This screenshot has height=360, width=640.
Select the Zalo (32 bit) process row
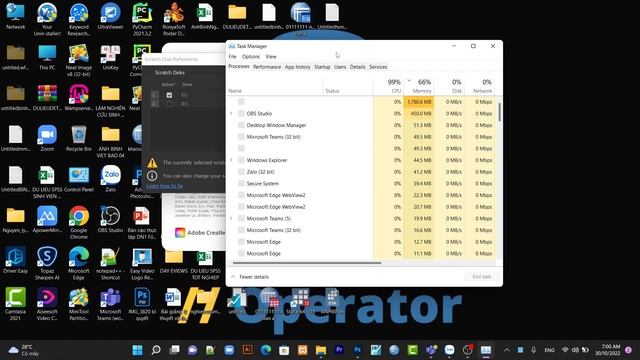[x=361, y=172]
